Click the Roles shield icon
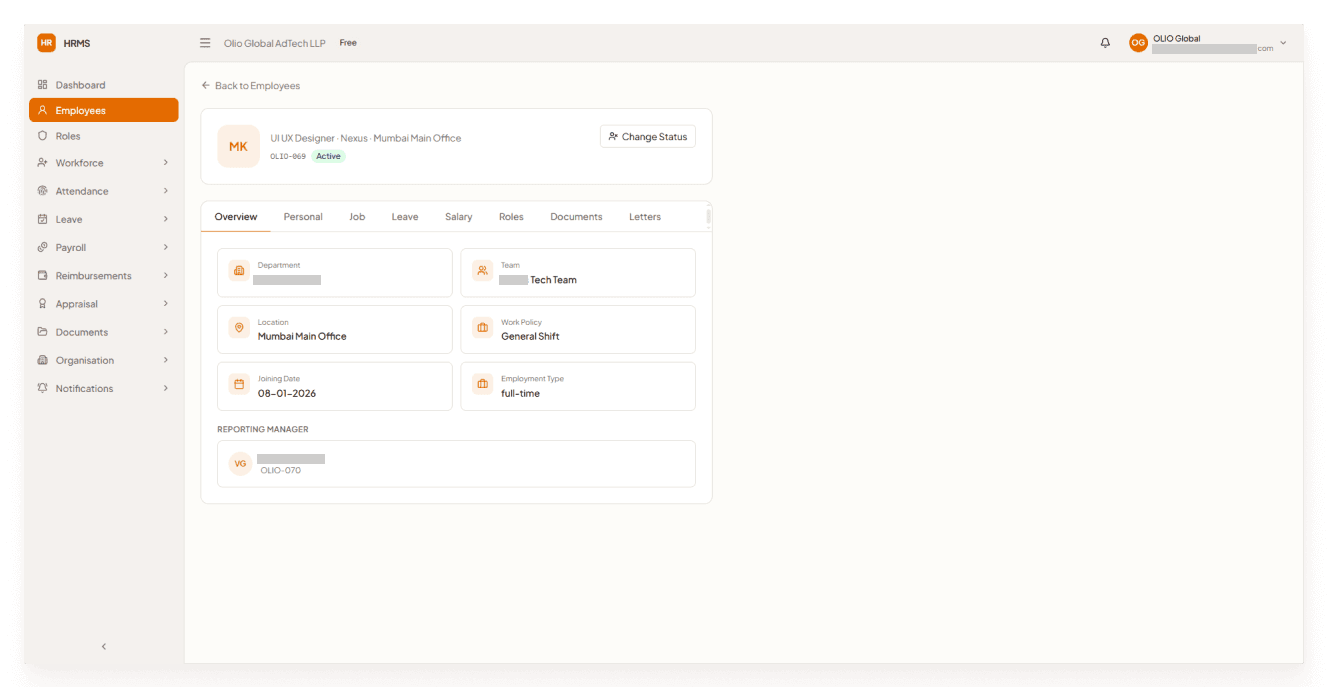This screenshot has height=687, width=1328. [42, 136]
